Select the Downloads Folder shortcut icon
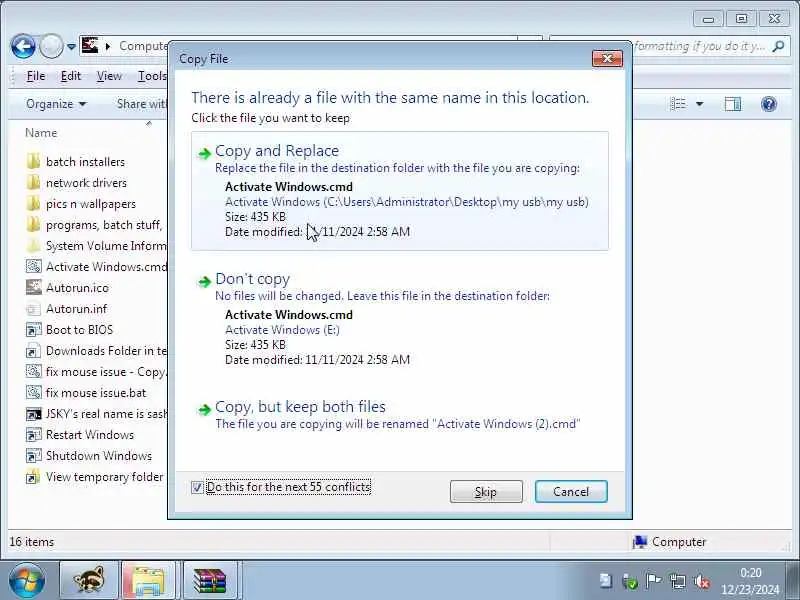This screenshot has height=600, width=800. click(x=33, y=351)
